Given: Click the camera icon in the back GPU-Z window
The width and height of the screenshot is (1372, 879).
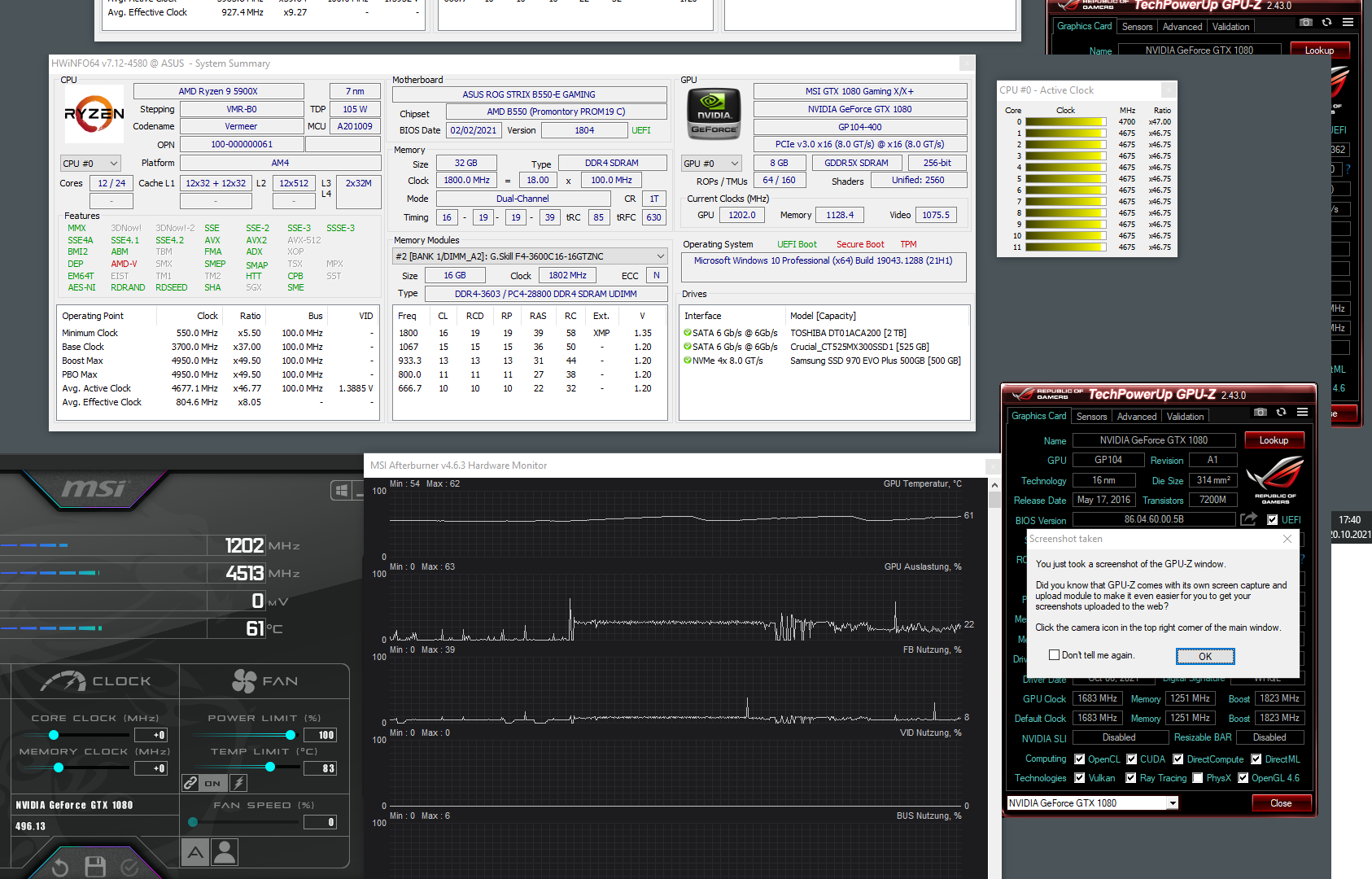Looking at the screenshot, I should [1306, 23].
